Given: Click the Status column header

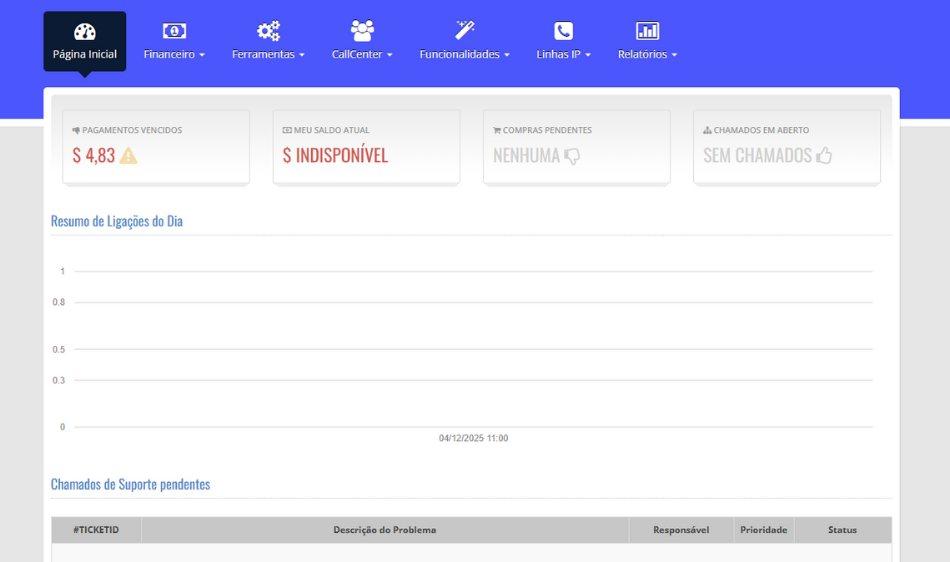Looking at the screenshot, I should pyautogui.click(x=842, y=530).
